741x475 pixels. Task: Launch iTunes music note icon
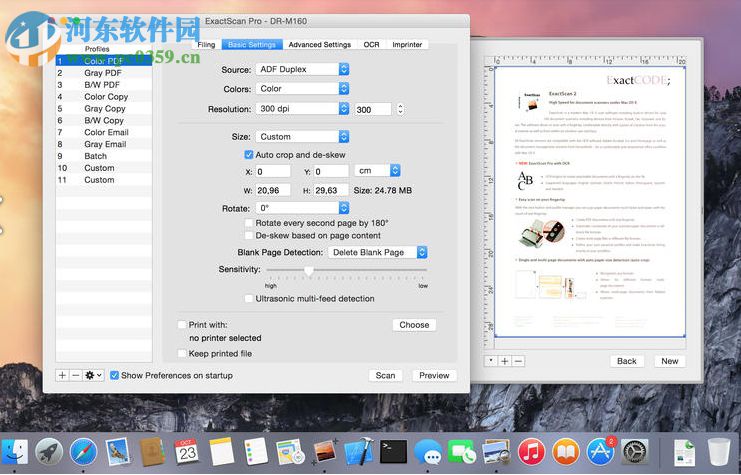[x=532, y=451]
